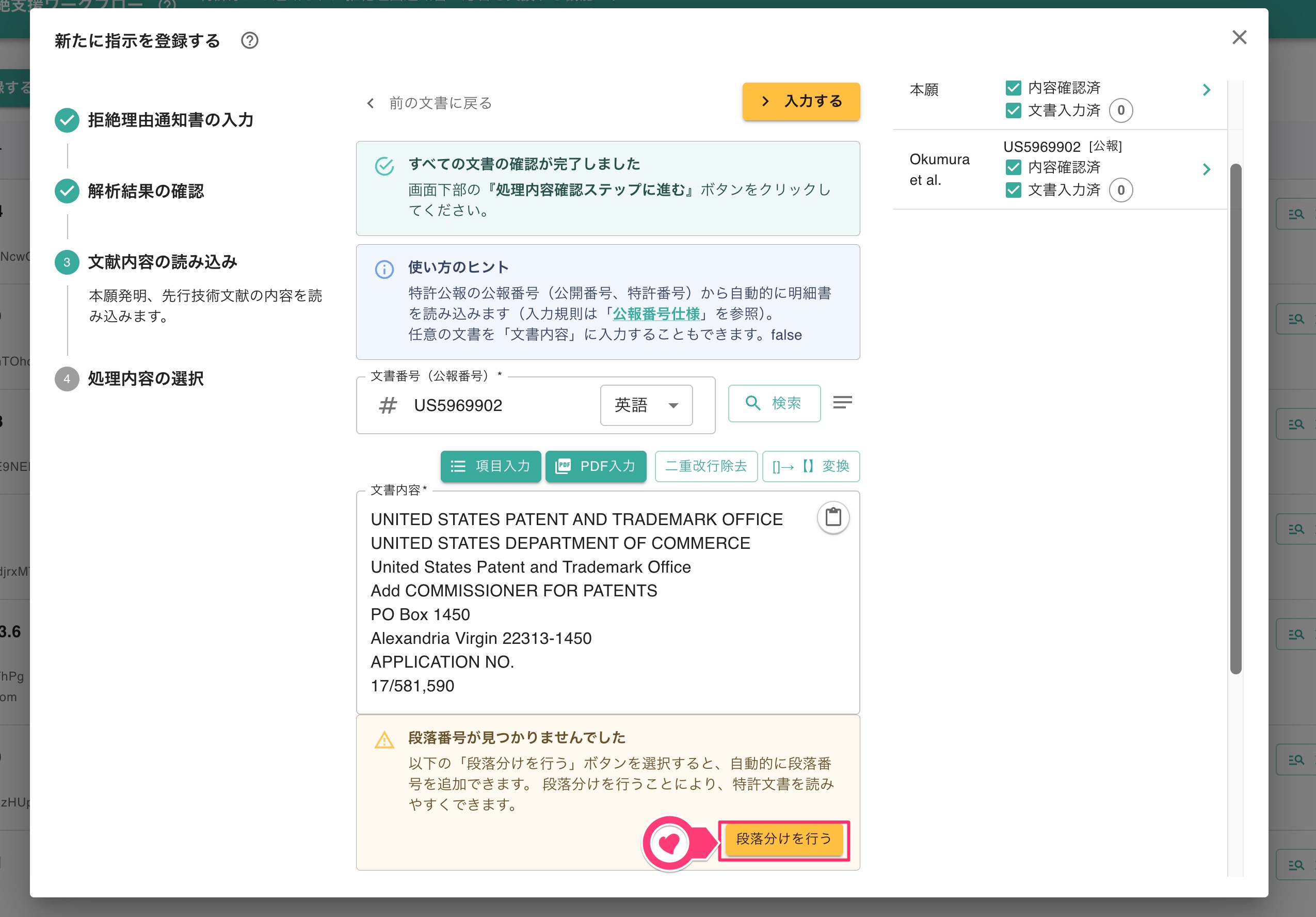Select step 解析結果の確認

(129, 191)
